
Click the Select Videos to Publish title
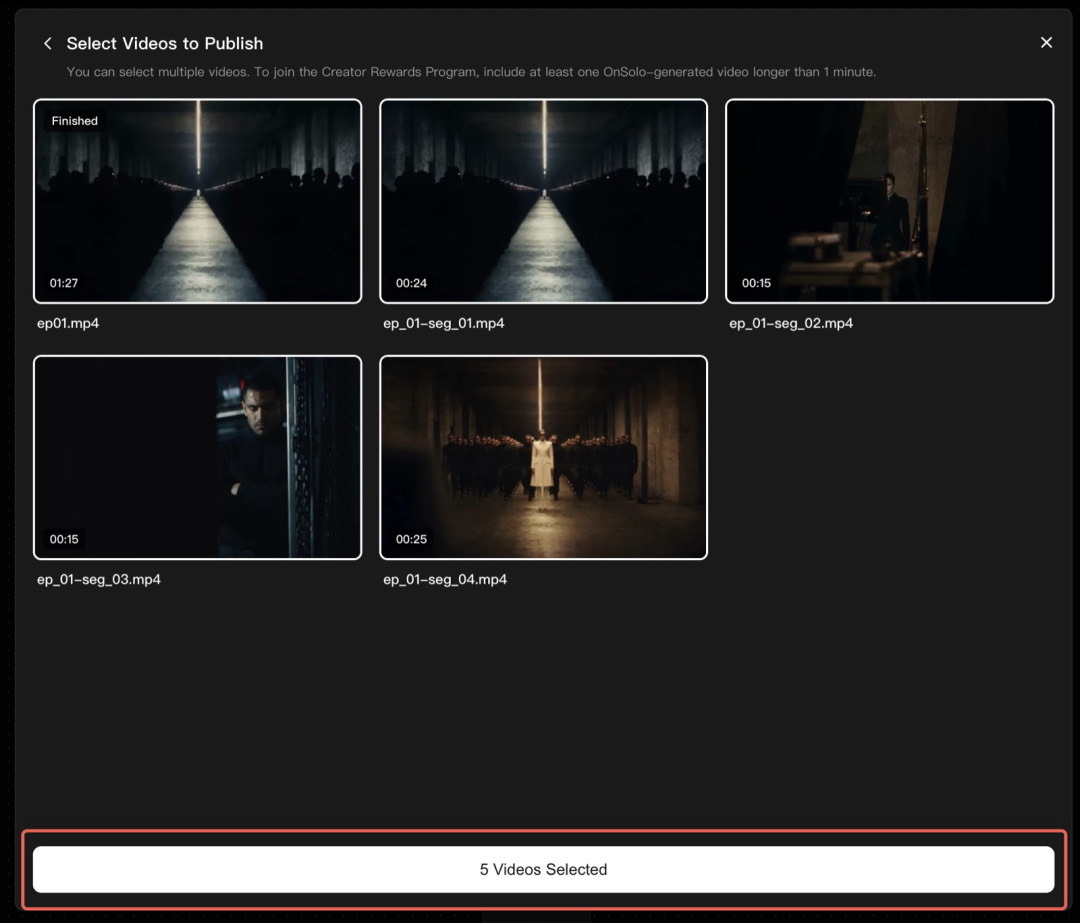[x=165, y=43]
